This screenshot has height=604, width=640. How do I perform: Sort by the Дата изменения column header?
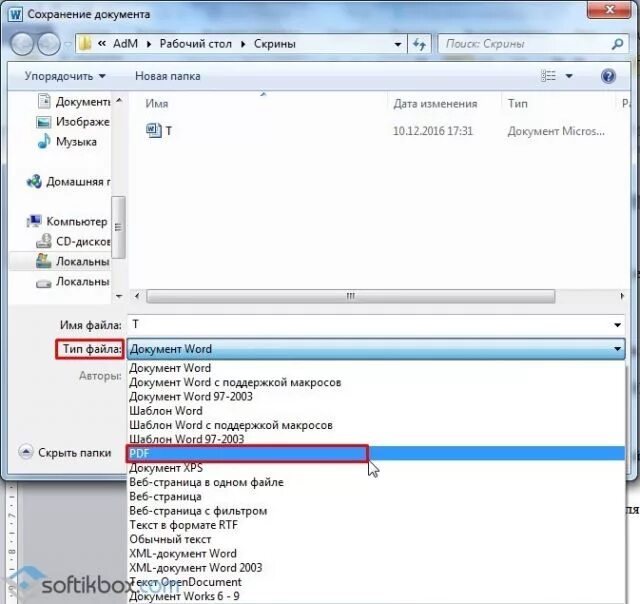tap(435, 104)
